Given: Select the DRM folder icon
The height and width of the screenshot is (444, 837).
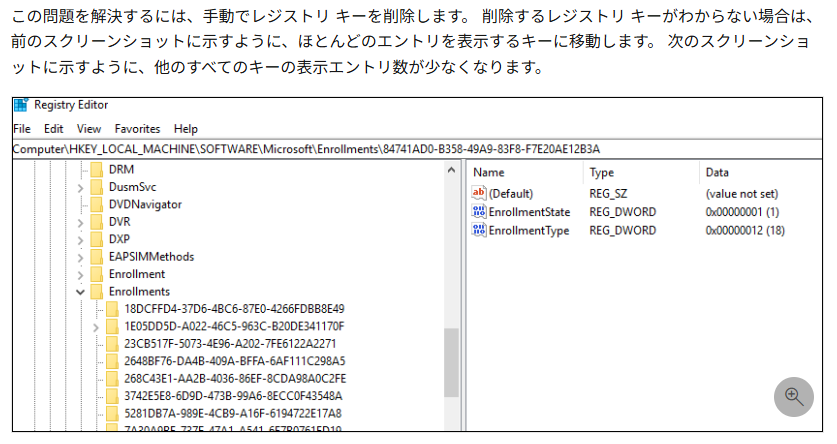Looking at the screenshot, I should click(x=97, y=170).
